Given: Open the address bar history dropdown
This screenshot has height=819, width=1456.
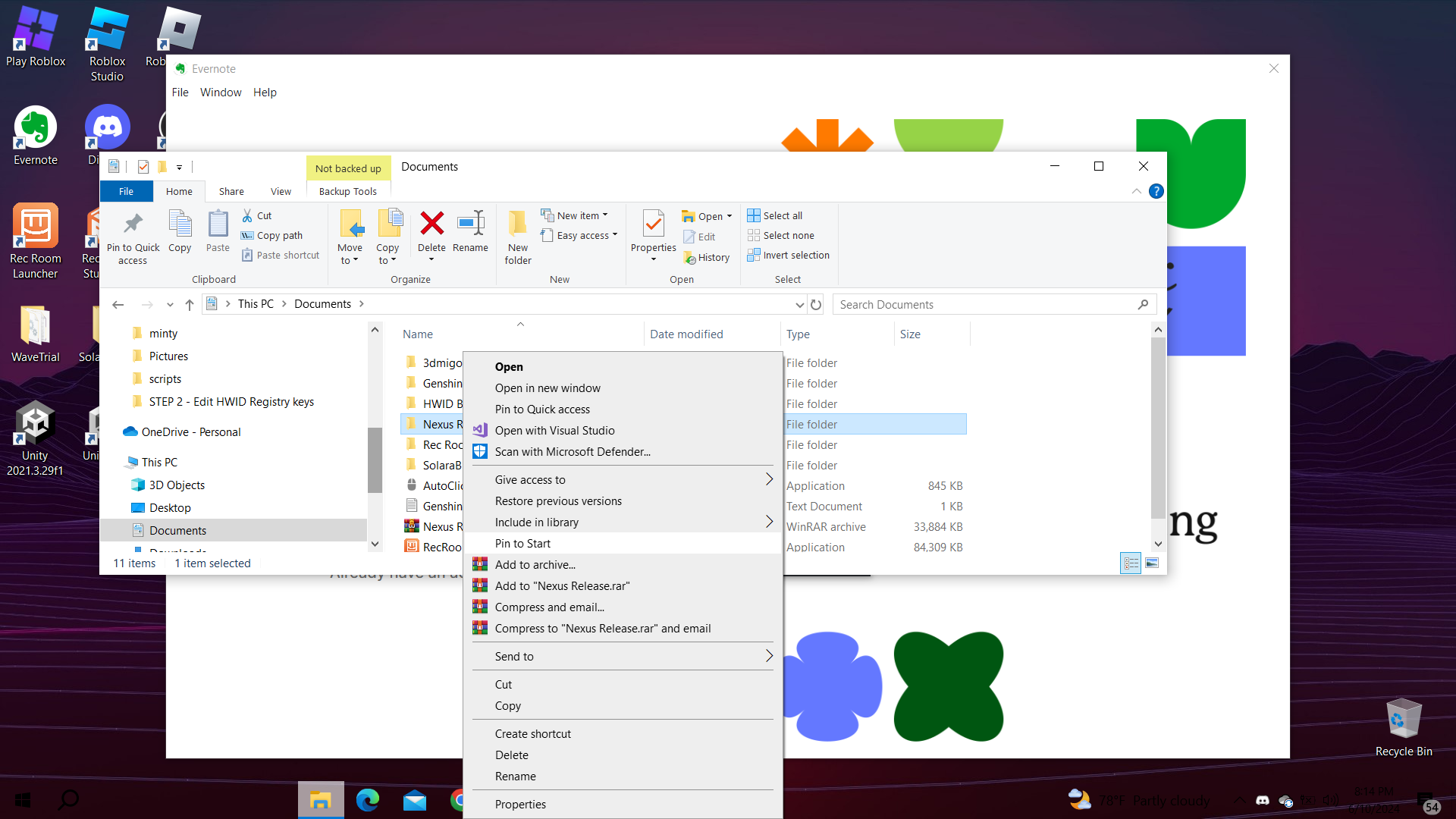Looking at the screenshot, I should point(799,304).
